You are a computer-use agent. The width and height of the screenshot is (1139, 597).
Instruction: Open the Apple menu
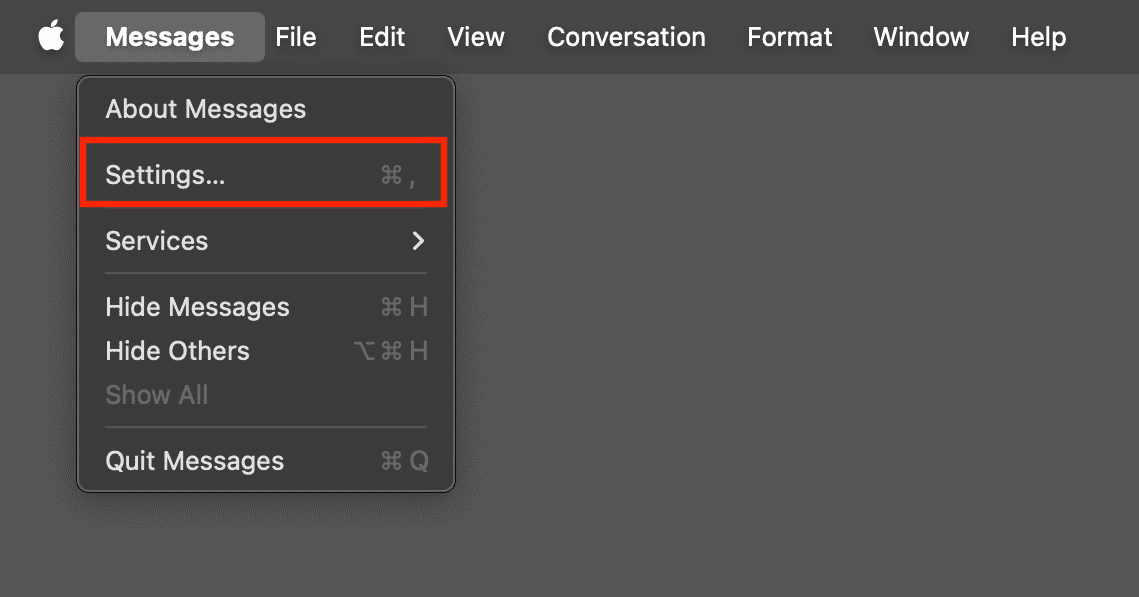point(51,37)
